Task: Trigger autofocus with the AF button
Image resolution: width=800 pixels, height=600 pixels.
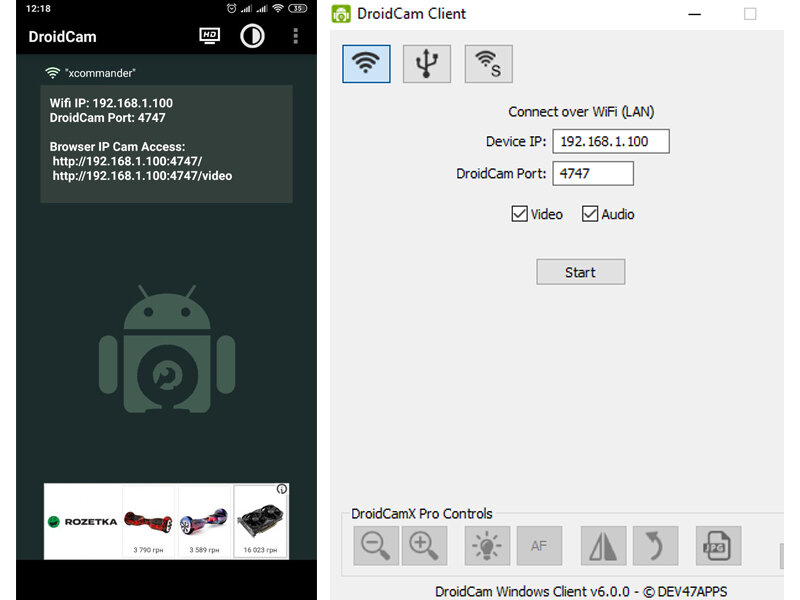Action: [539, 545]
